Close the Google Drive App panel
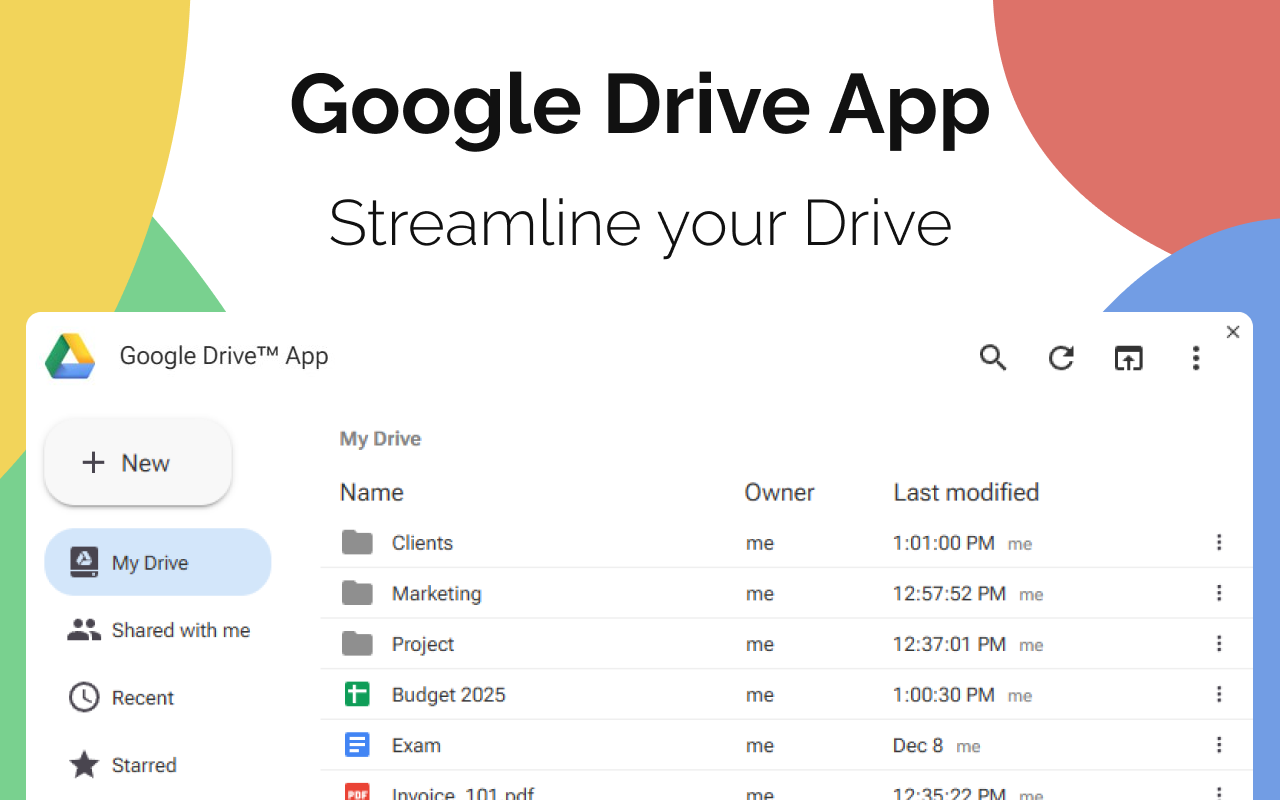This screenshot has height=800, width=1280. (x=1233, y=332)
